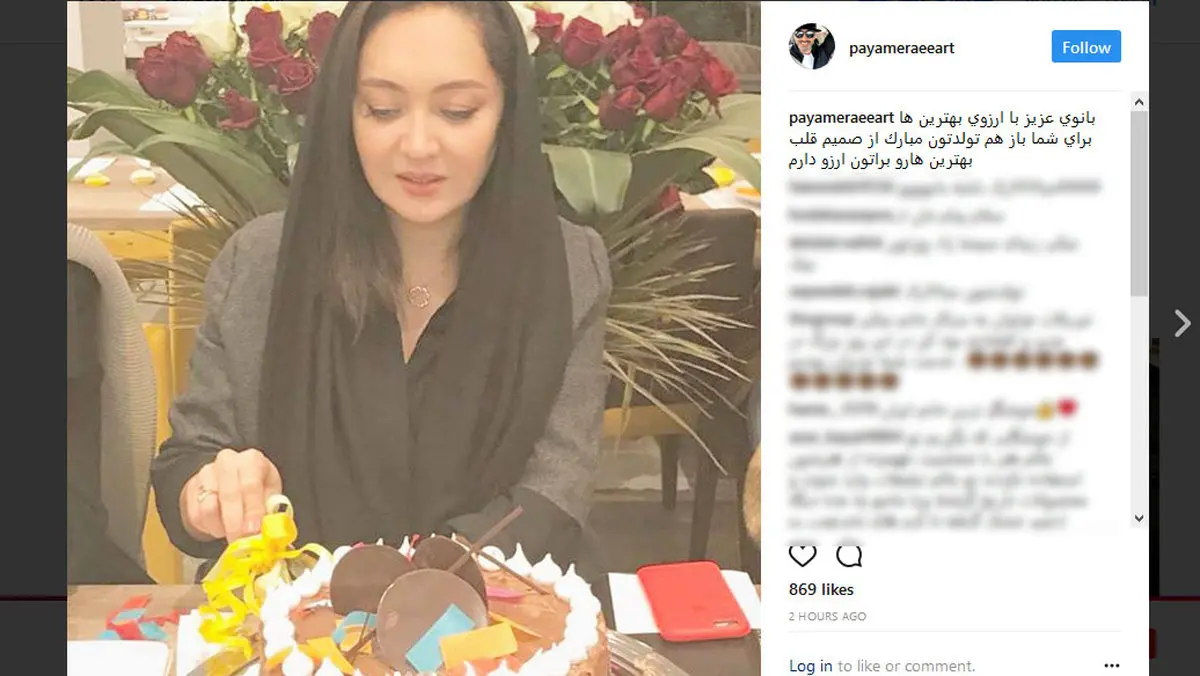
Task: Click the comments scrollbar up arrow
Action: (1139, 101)
